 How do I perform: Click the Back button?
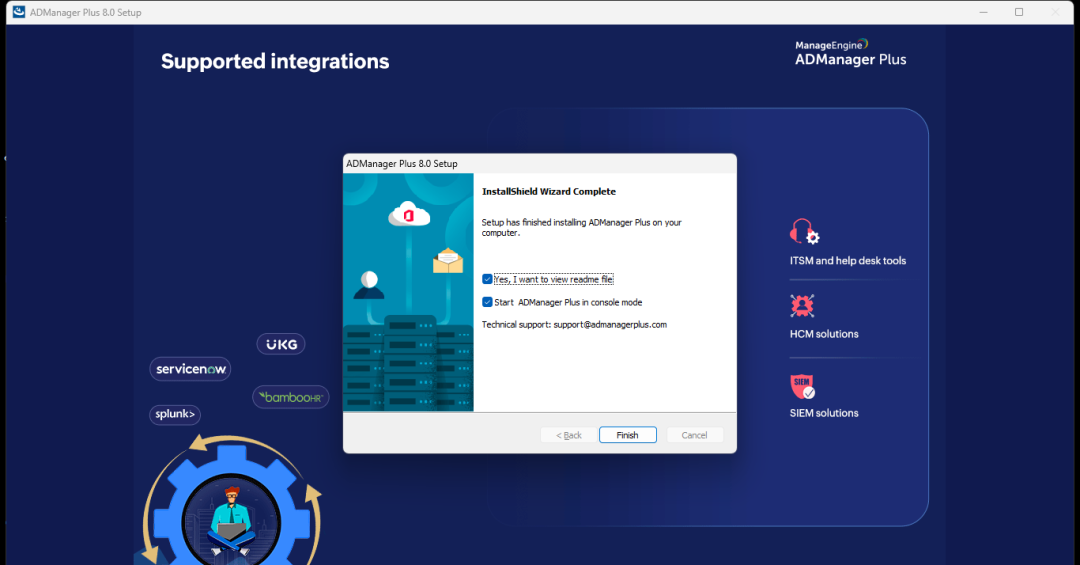click(x=568, y=435)
